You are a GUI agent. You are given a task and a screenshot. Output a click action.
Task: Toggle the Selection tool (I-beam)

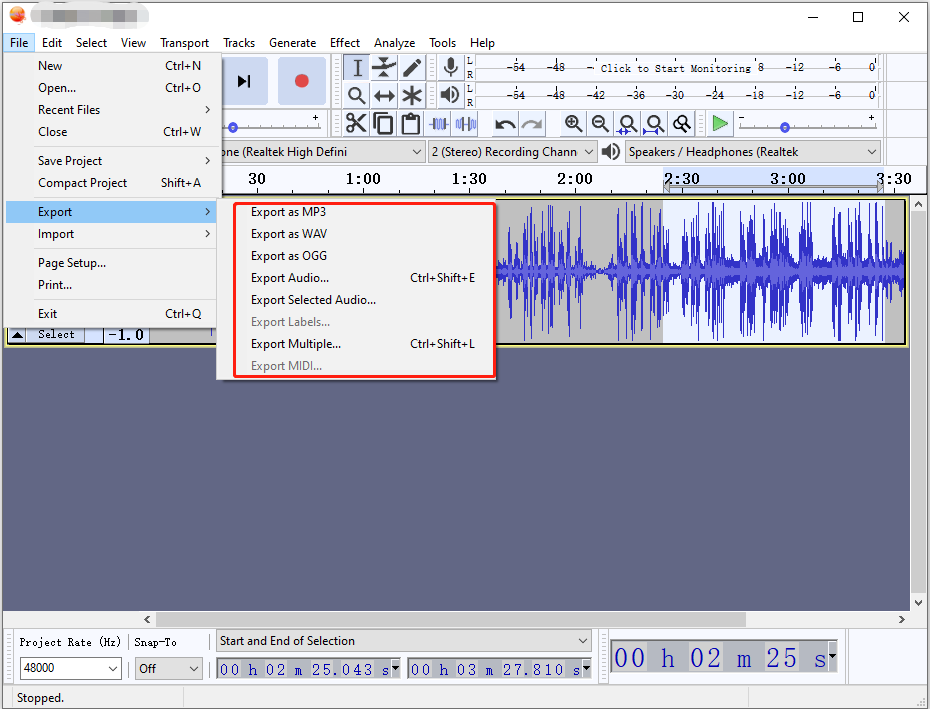357,68
